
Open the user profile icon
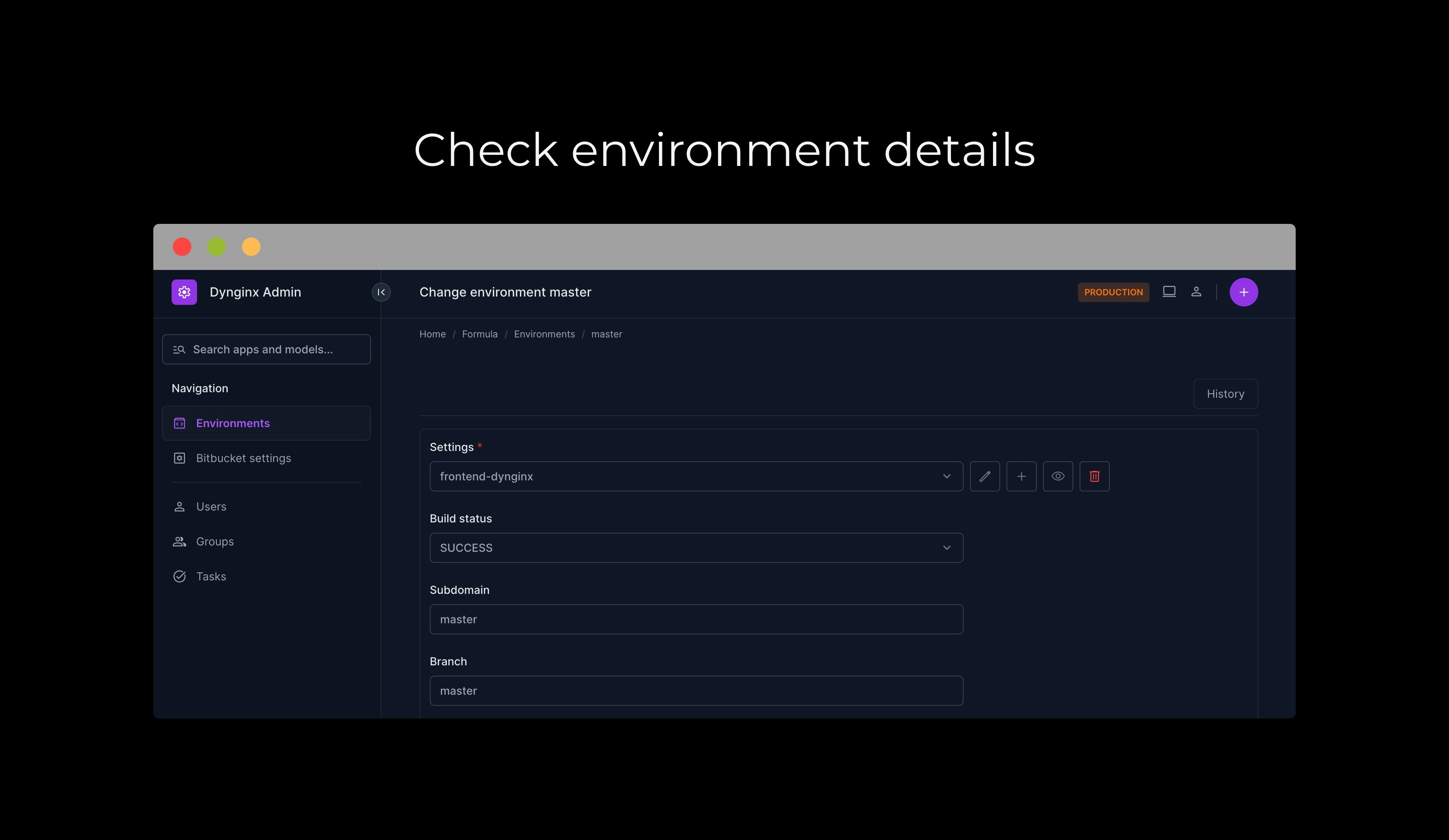point(1196,291)
